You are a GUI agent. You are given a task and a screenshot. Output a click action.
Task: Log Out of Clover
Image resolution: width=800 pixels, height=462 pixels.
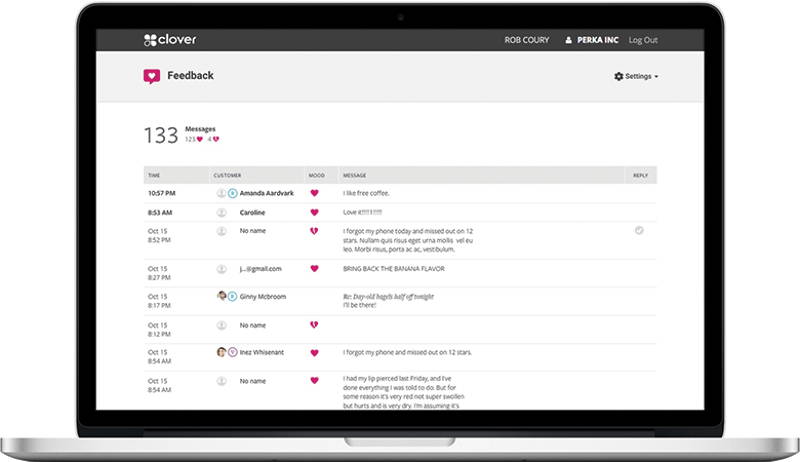(643, 40)
